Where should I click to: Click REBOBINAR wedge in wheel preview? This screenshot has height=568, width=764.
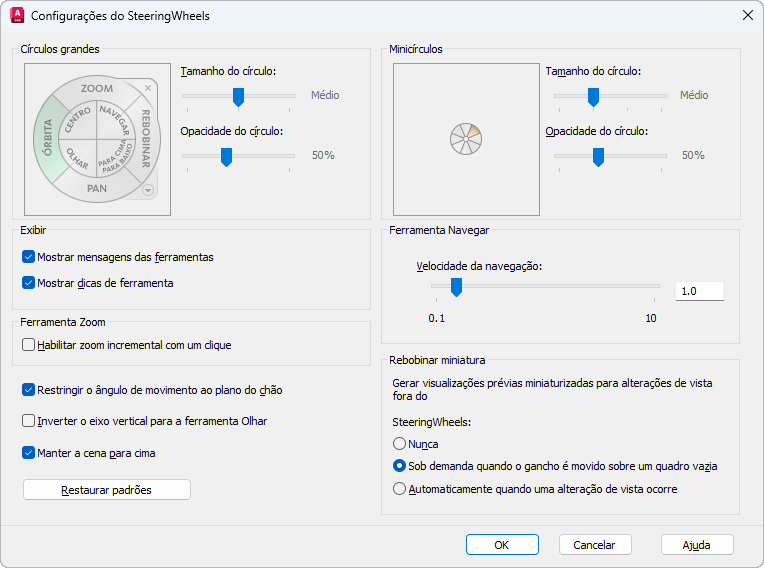pyautogui.click(x=146, y=138)
